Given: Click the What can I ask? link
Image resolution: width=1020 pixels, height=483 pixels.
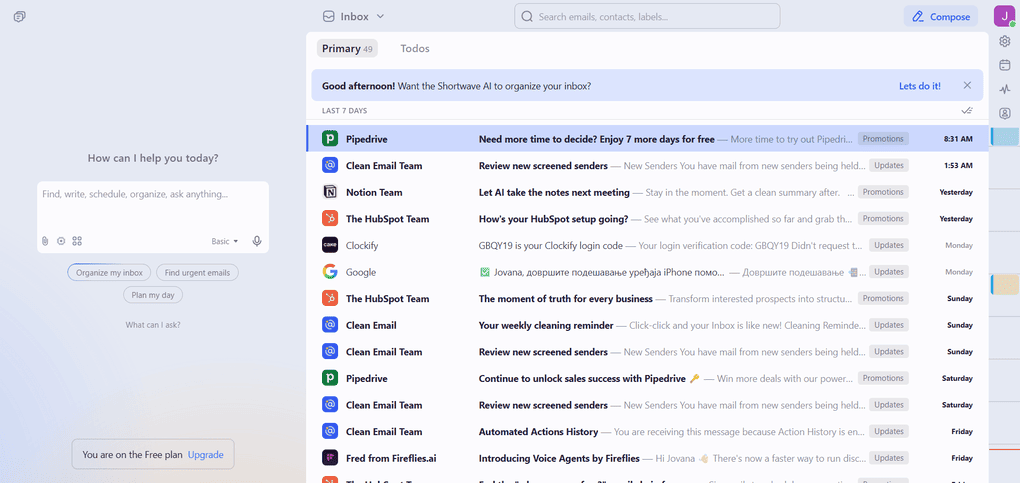Looking at the screenshot, I should coord(153,325).
